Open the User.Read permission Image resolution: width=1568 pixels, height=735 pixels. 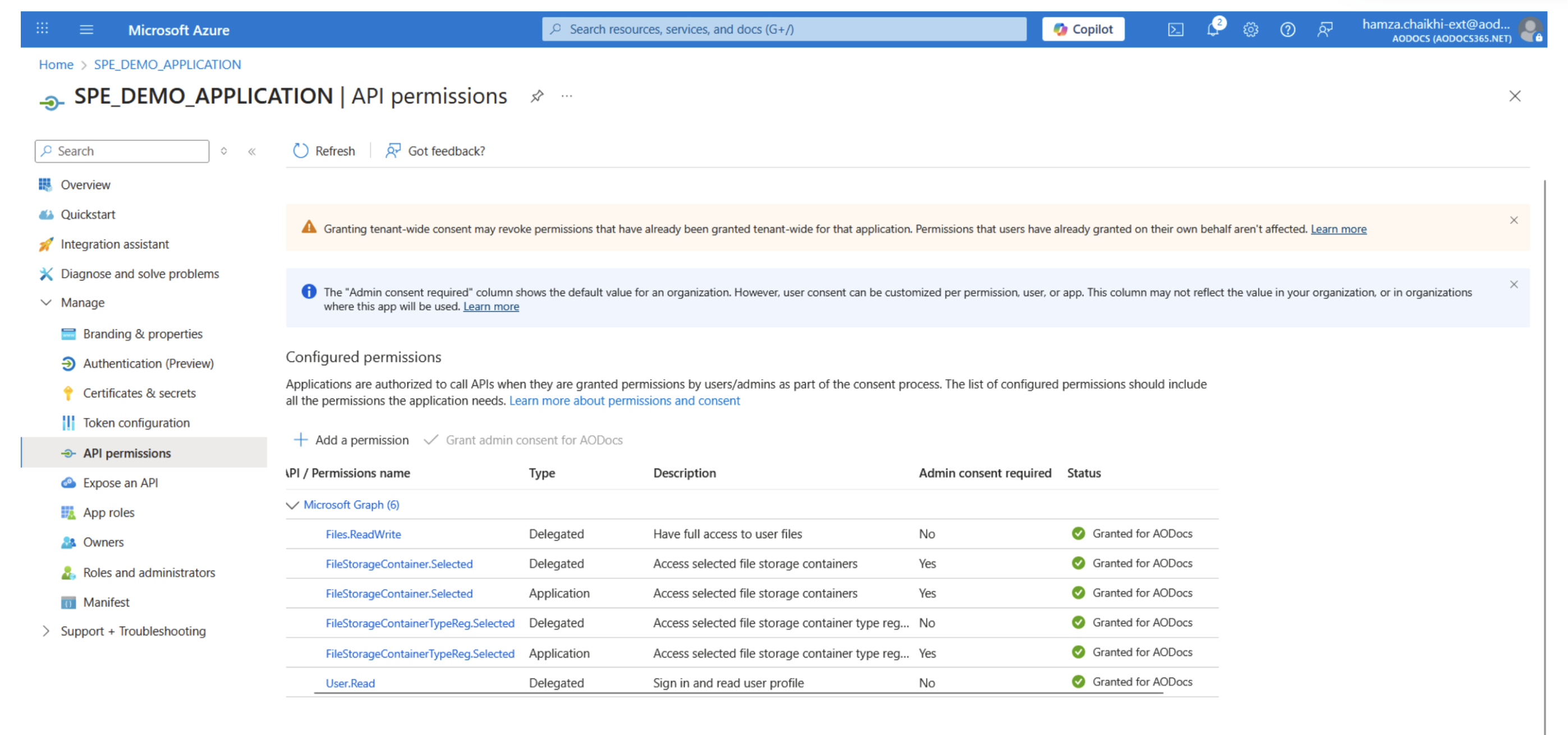pyautogui.click(x=350, y=683)
